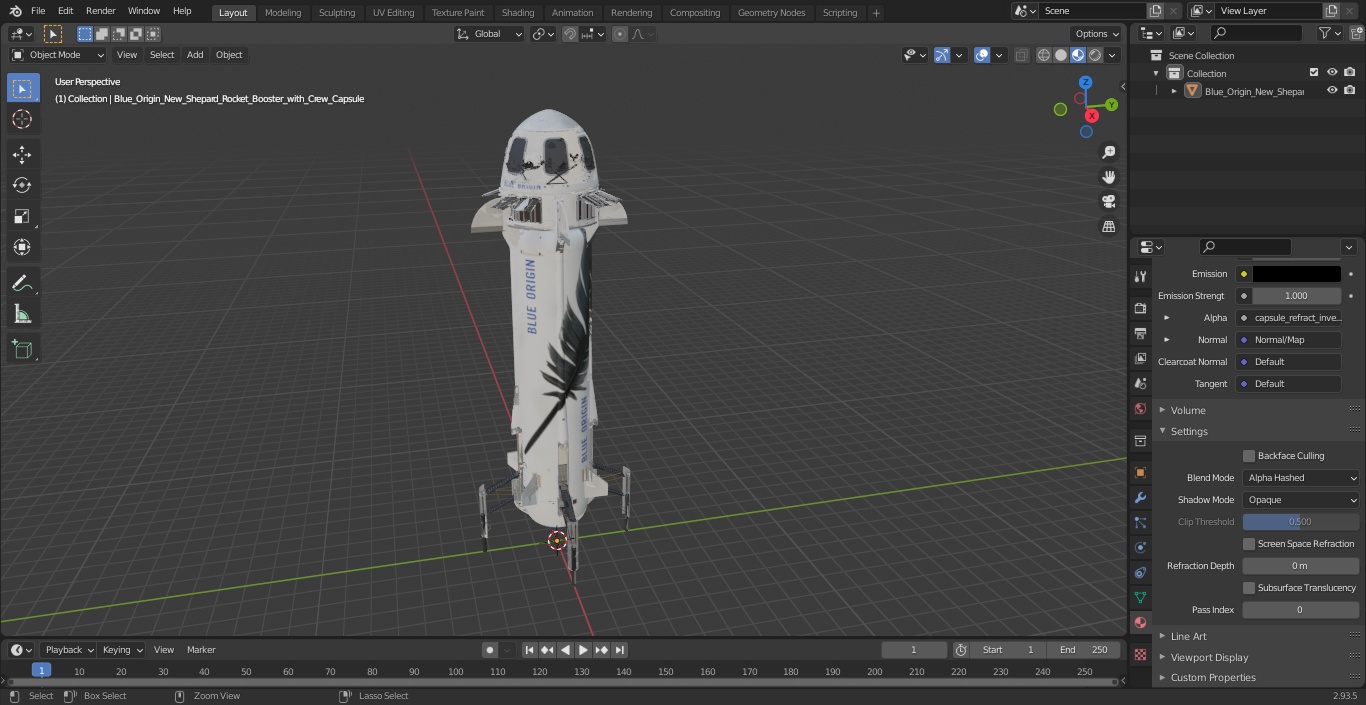
Task: Switch to the Geometry Nodes workspace tab
Action: 771,12
